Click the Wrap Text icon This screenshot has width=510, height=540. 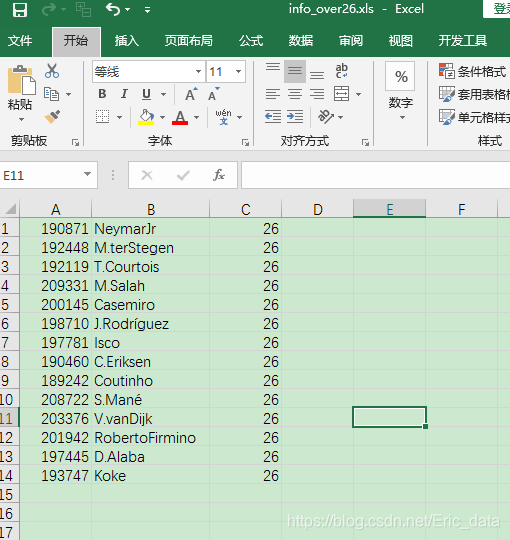341,71
